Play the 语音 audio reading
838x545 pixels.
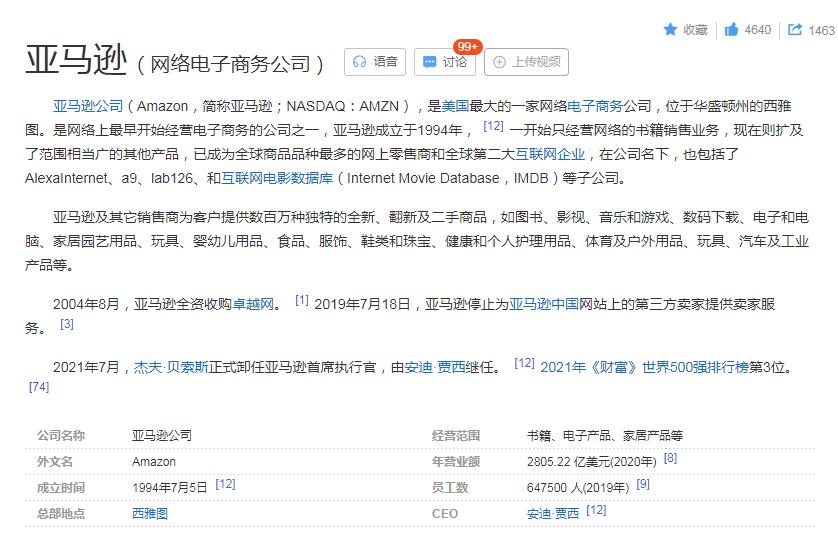(375, 62)
